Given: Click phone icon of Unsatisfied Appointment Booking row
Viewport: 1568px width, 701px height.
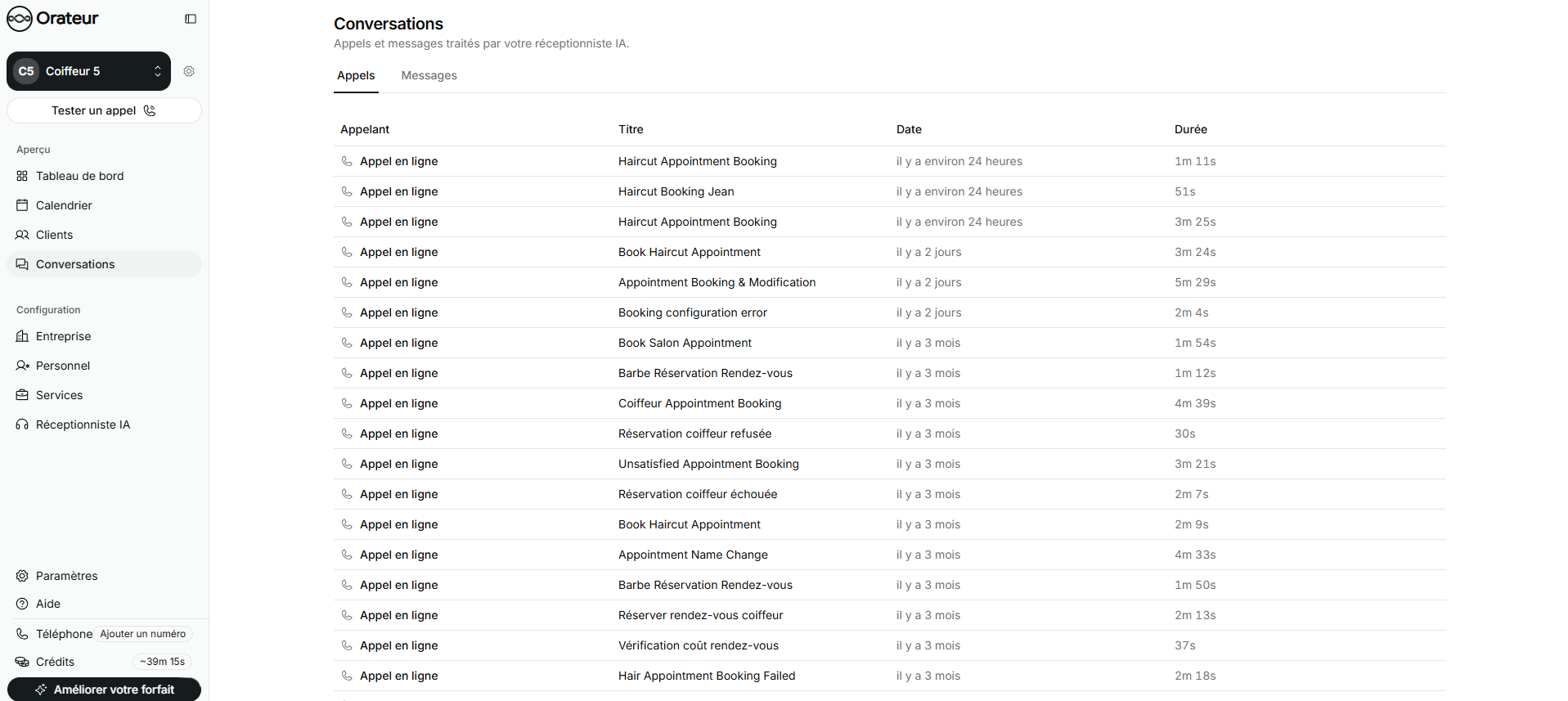Looking at the screenshot, I should coord(347,464).
